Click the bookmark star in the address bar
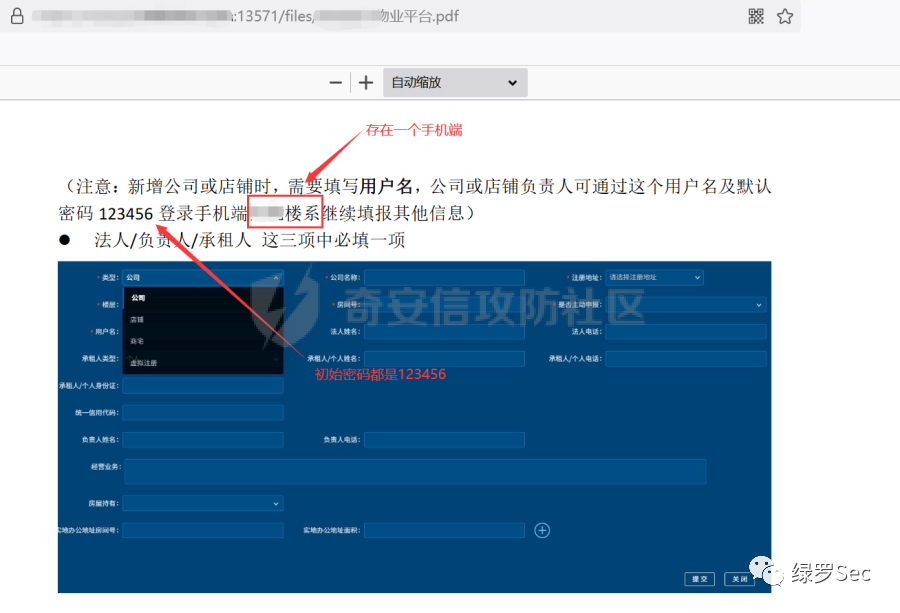900x613 pixels. (x=785, y=16)
